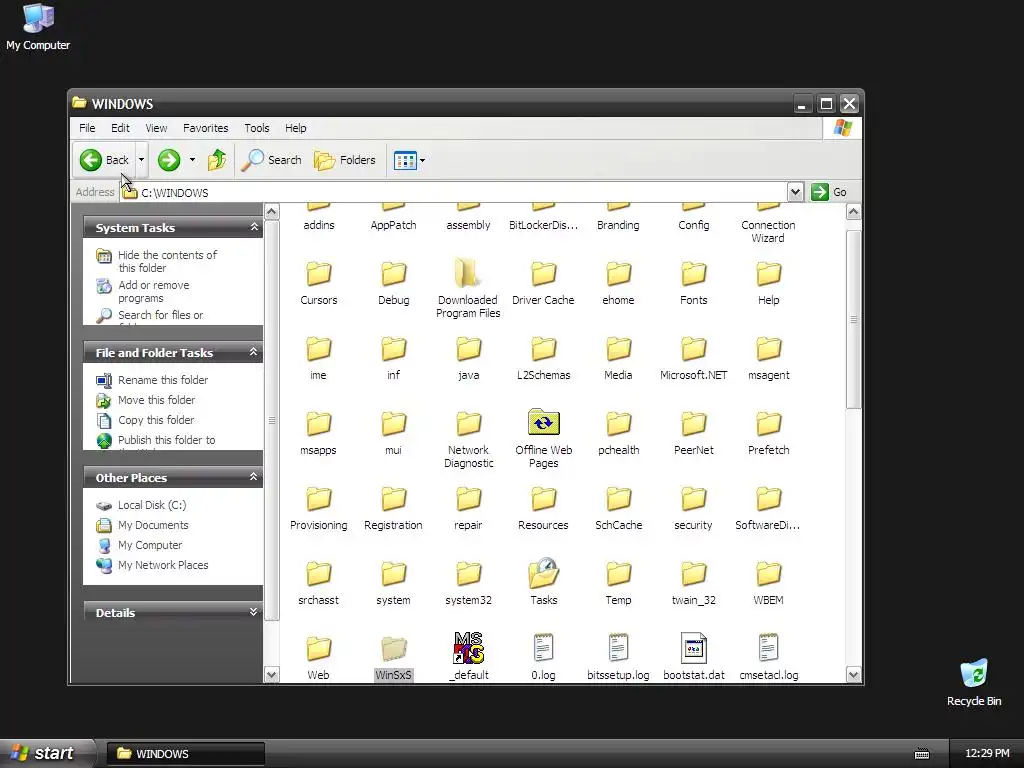Select the _default shortcut file icon
Image resolution: width=1024 pixels, height=768 pixels.
[x=468, y=648]
